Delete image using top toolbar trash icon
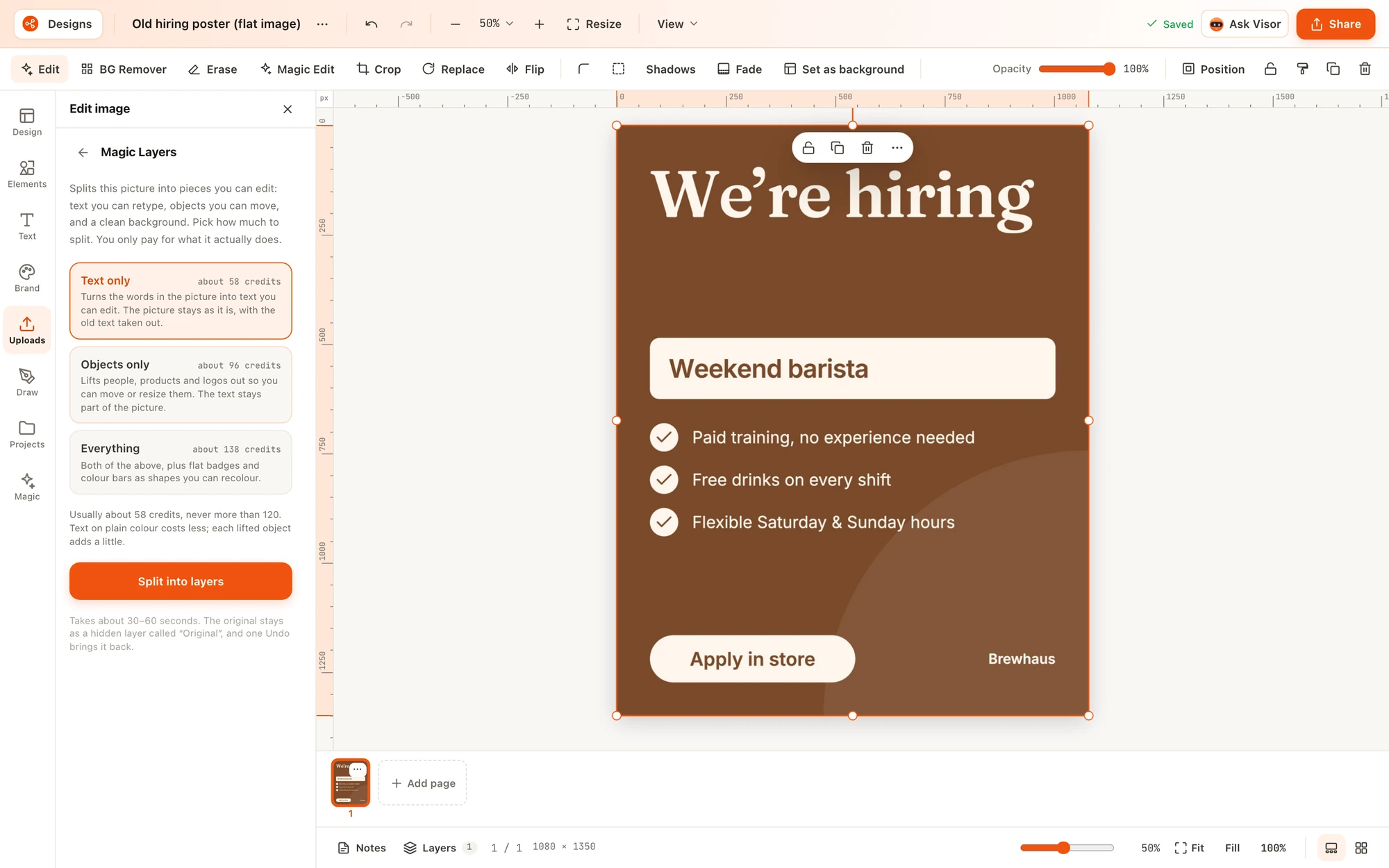Screen dimensions: 1389x868 pos(1365,69)
